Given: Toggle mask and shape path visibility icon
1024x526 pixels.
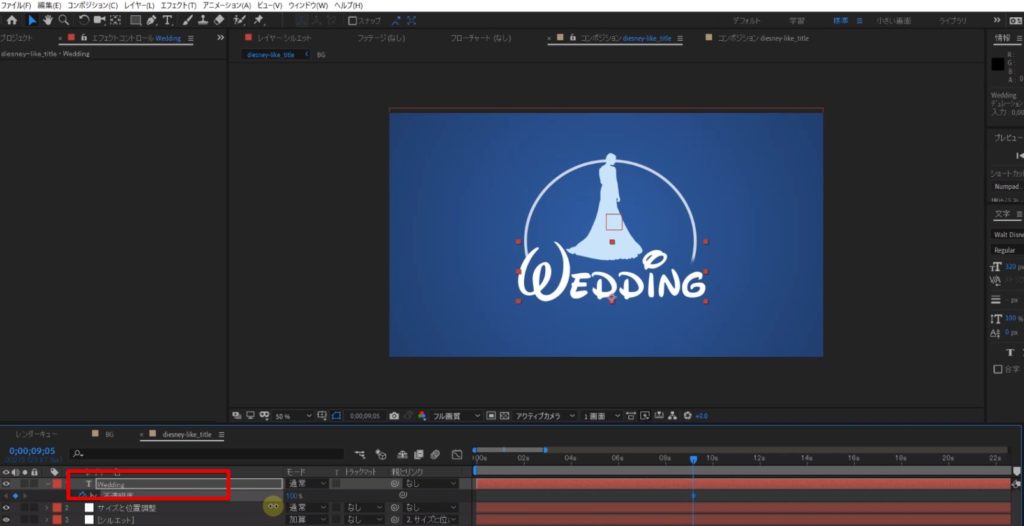Looking at the screenshot, I should click(x=336, y=416).
